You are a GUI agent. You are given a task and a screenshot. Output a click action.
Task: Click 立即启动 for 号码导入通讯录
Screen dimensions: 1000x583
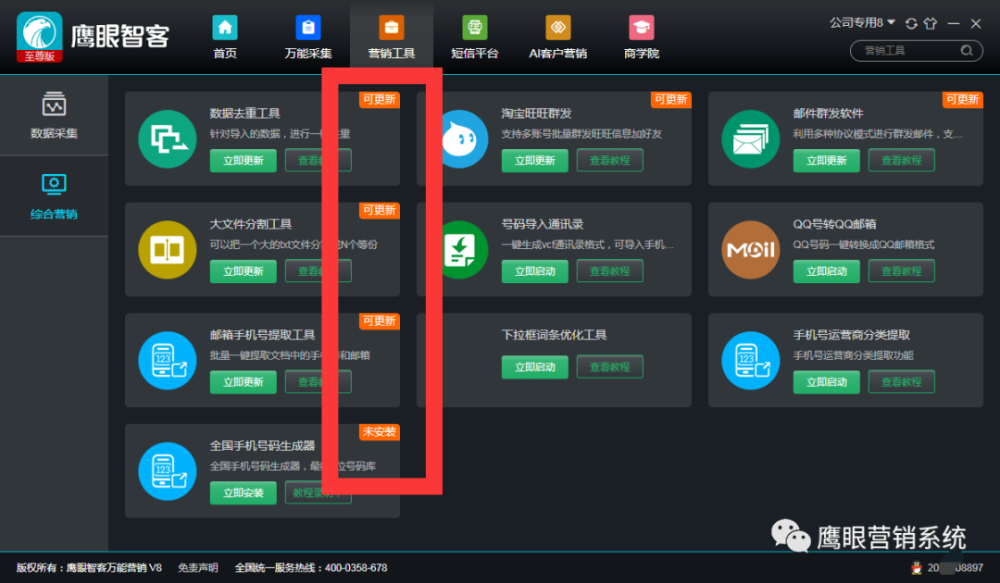(534, 272)
